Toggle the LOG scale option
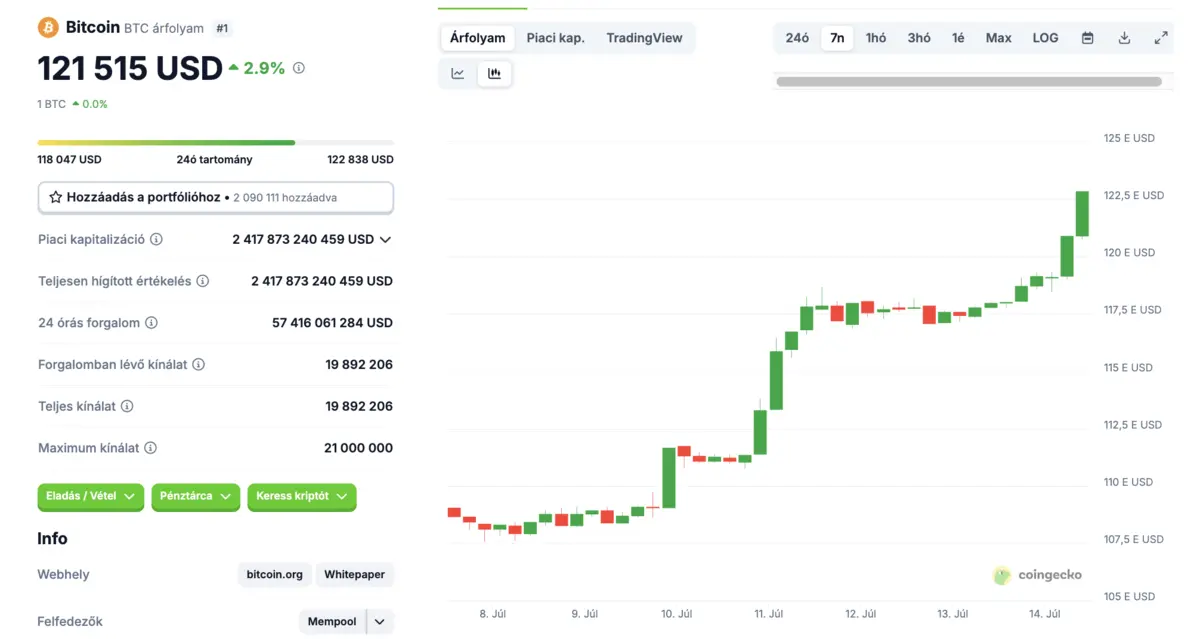This screenshot has height=639, width=1200. click(x=1045, y=38)
